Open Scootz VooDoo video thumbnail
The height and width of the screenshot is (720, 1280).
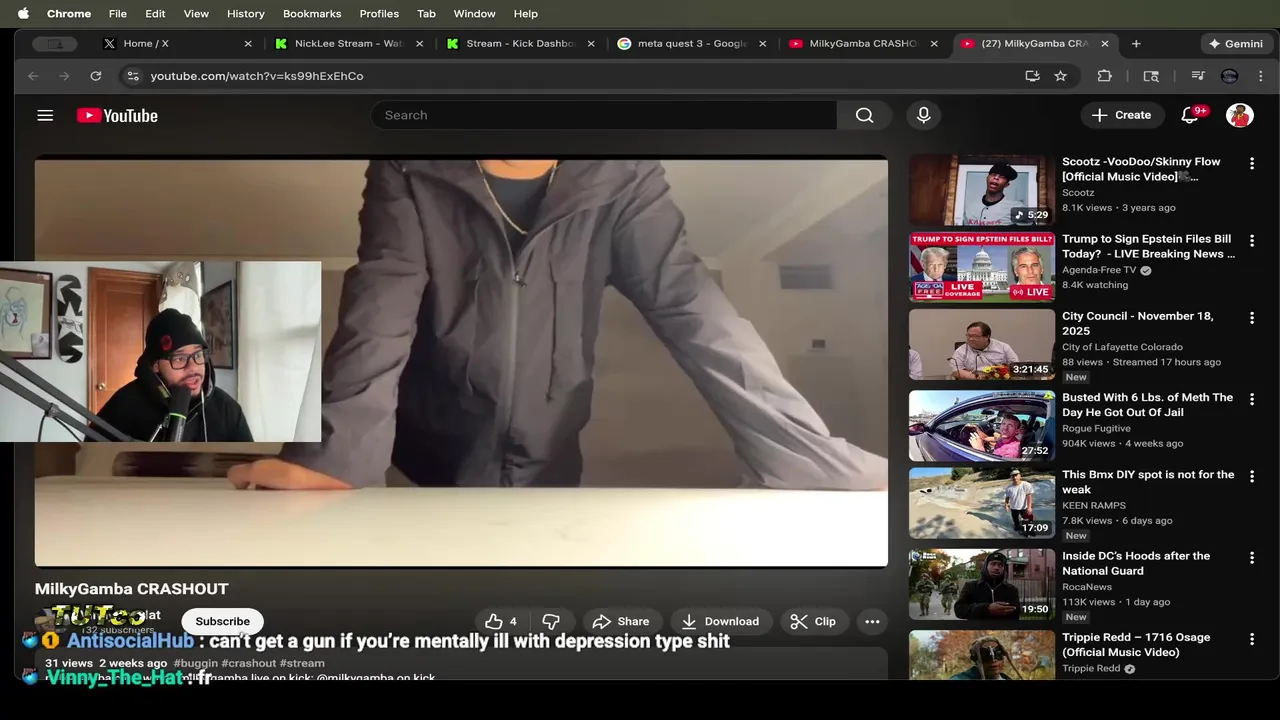(x=981, y=189)
